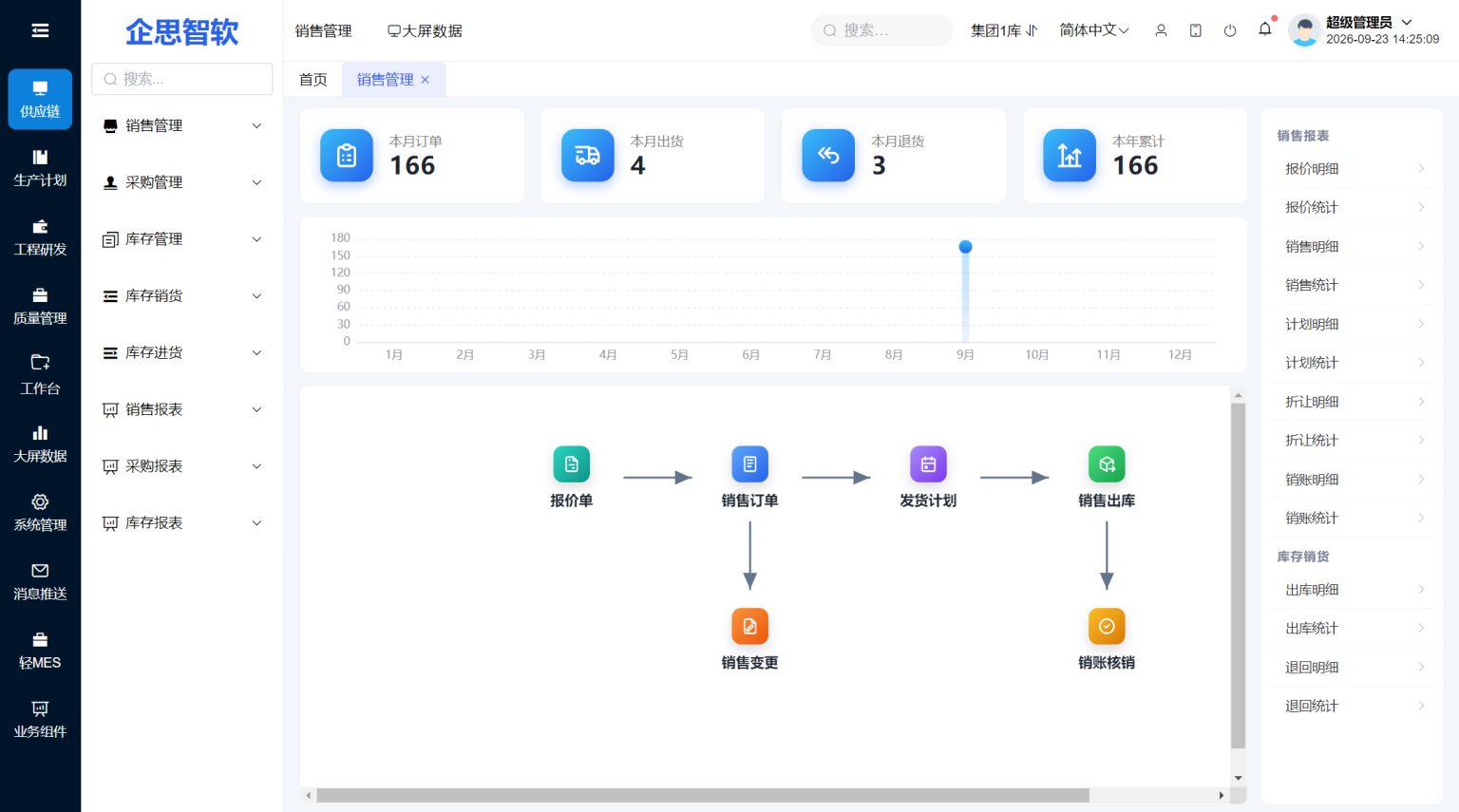Expand the 销售管理 menu group
Viewport: 1459px width, 812px height.
[182, 125]
